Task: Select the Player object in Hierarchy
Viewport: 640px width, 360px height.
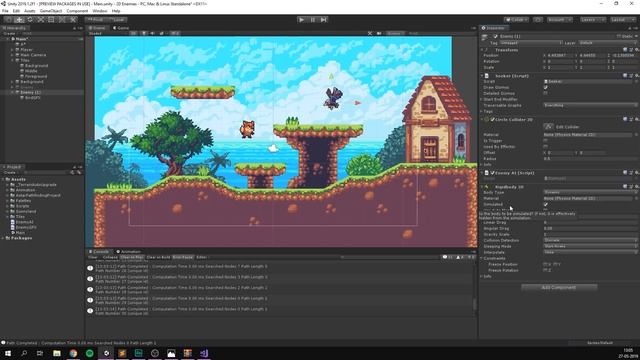Action: pyautogui.click(x=26, y=49)
